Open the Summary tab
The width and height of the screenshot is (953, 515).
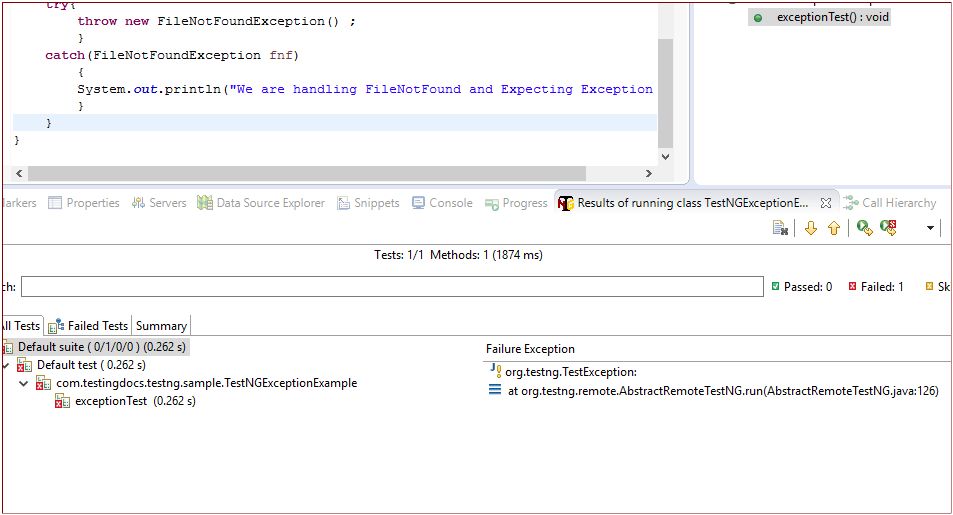point(161,326)
